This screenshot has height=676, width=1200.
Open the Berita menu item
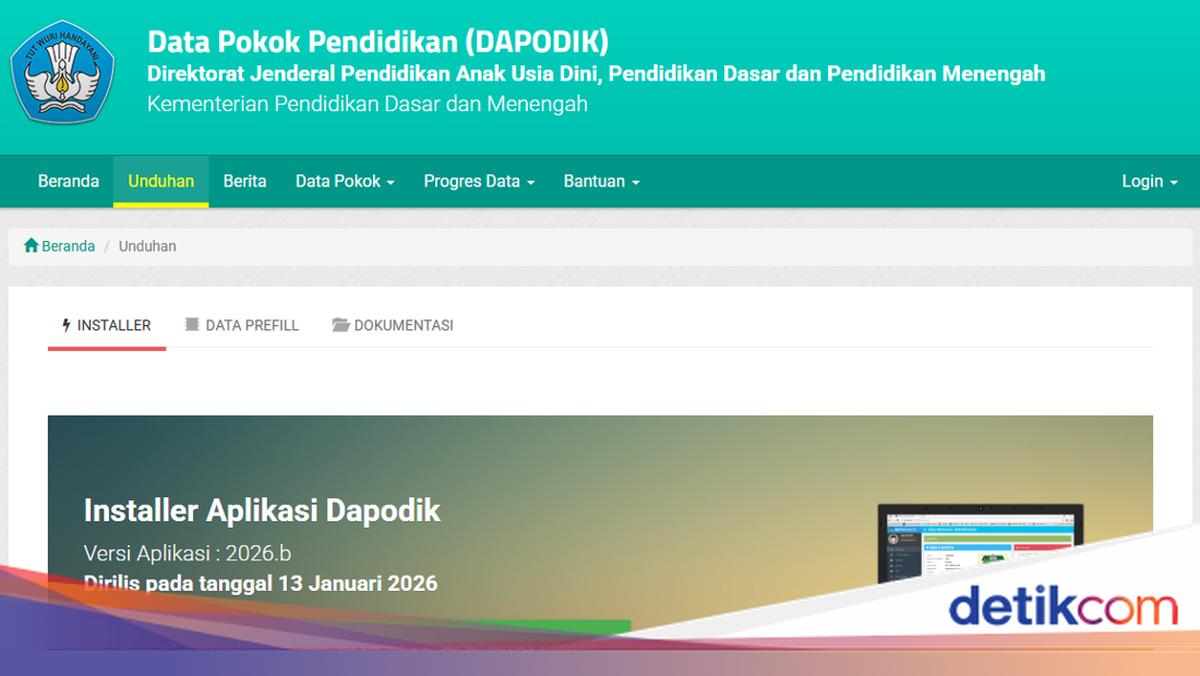tap(245, 181)
